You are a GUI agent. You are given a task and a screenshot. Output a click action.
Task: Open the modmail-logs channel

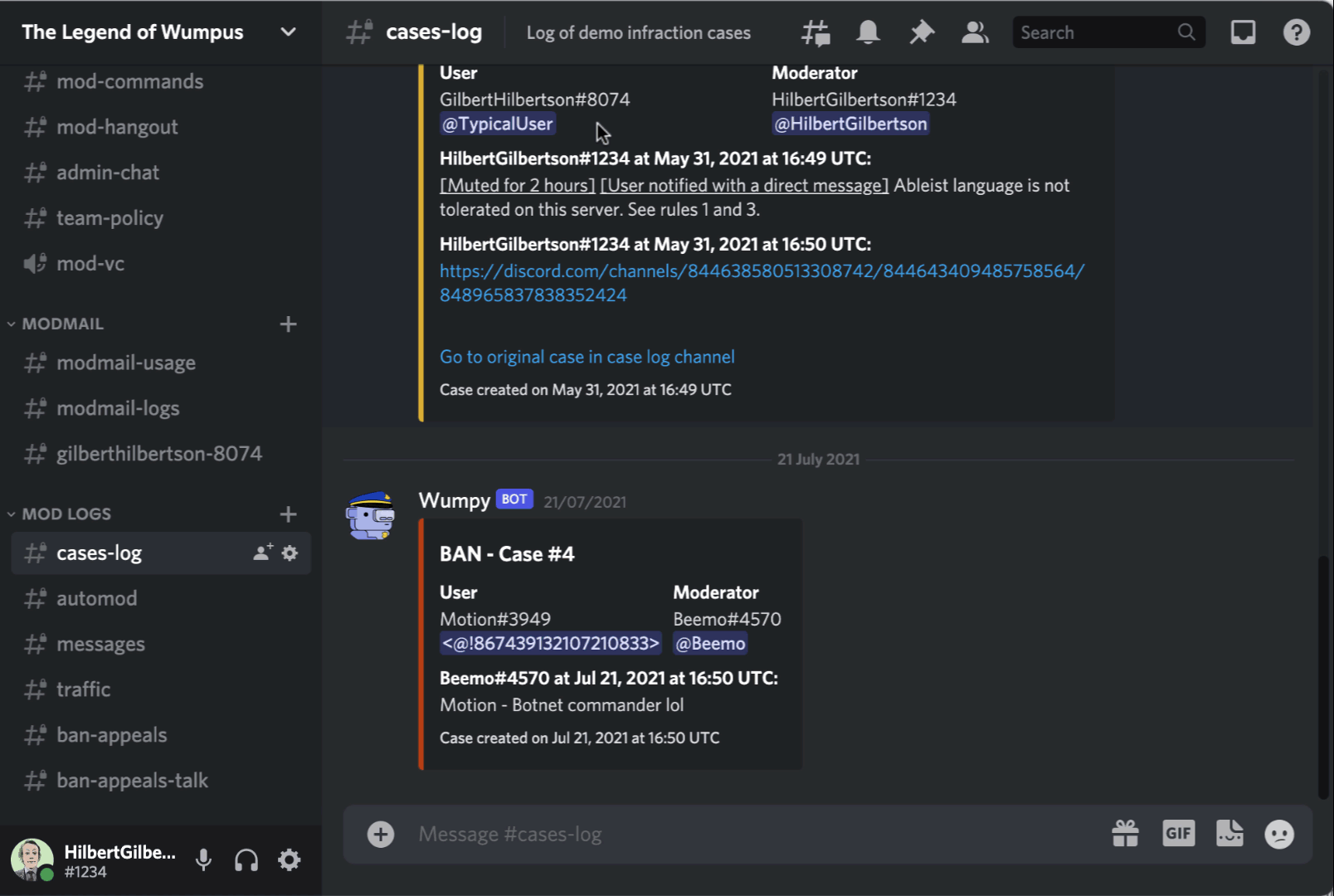pyautogui.click(x=161, y=408)
